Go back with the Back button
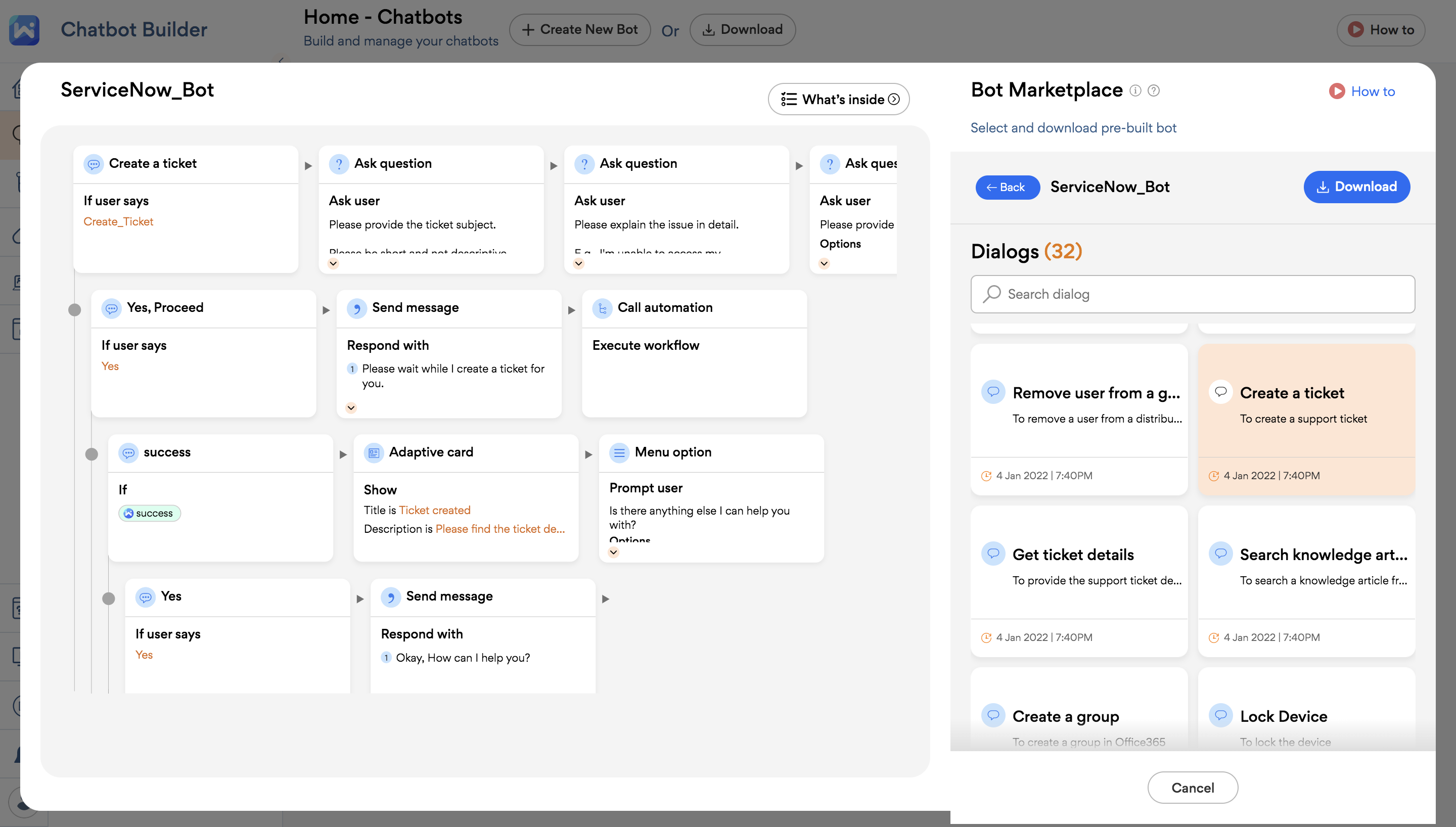This screenshot has height=827, width=1456. [x=1007, y=188]
